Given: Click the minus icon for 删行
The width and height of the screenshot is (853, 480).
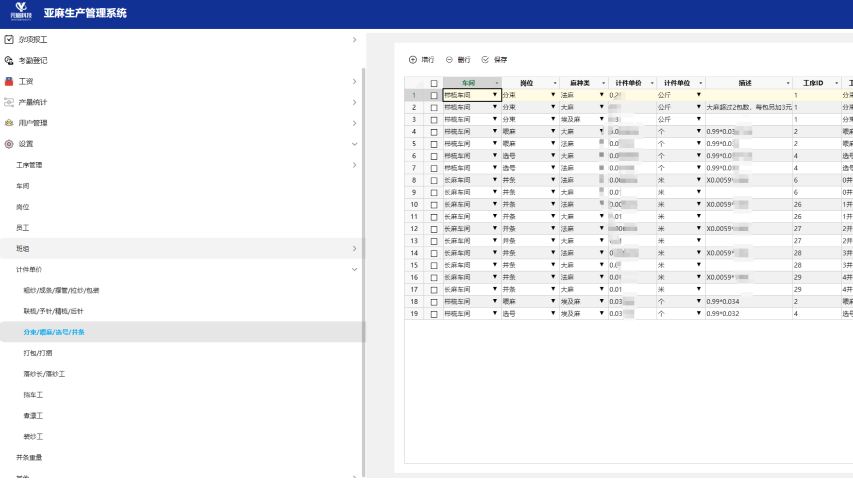Looking at the screenshot, I should pyautogui.click(x=449, y=60).
